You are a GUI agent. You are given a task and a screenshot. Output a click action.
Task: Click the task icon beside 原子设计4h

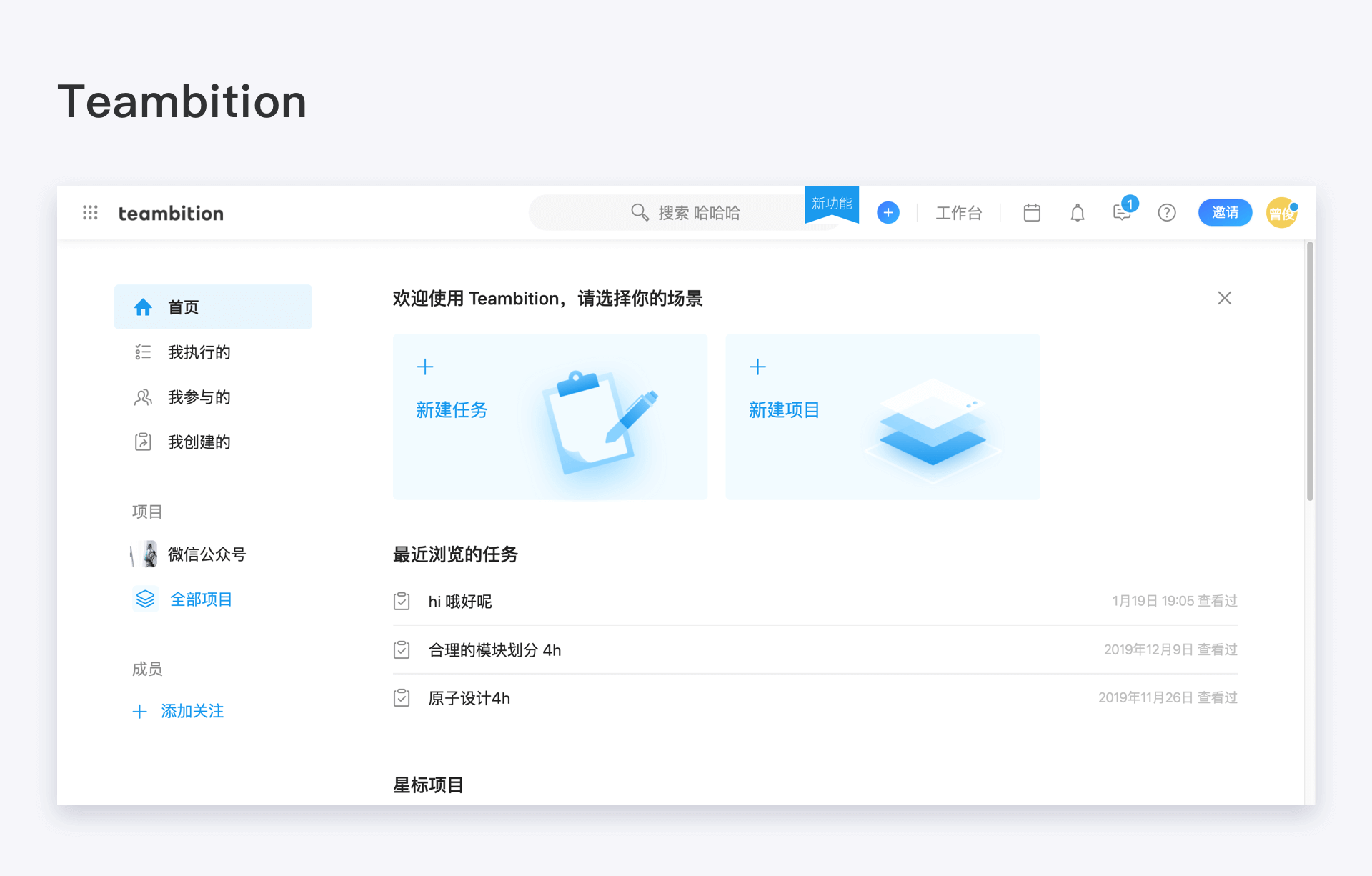tap(402, 697)
